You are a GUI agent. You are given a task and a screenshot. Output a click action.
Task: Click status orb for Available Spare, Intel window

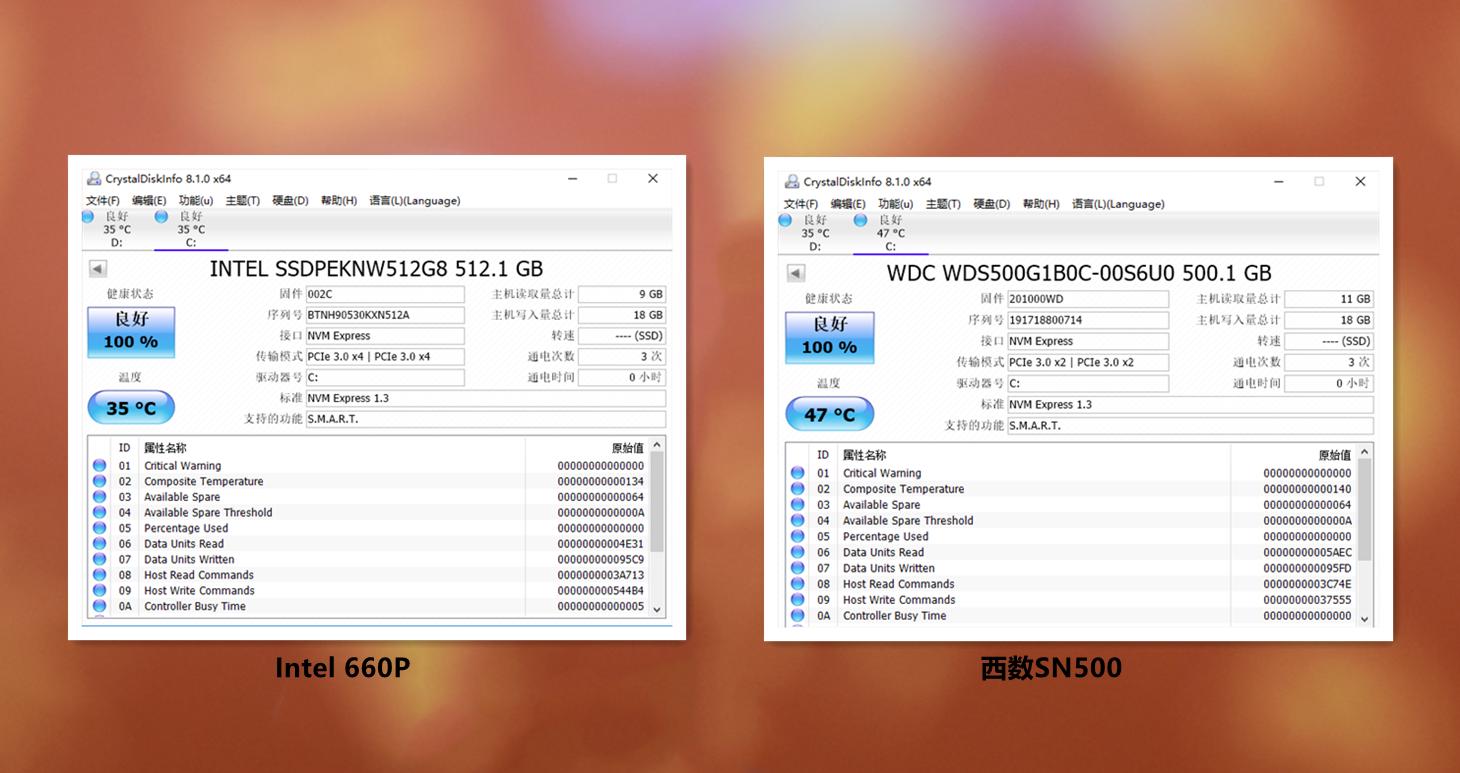pyautogui.click(x=99, y=497)
